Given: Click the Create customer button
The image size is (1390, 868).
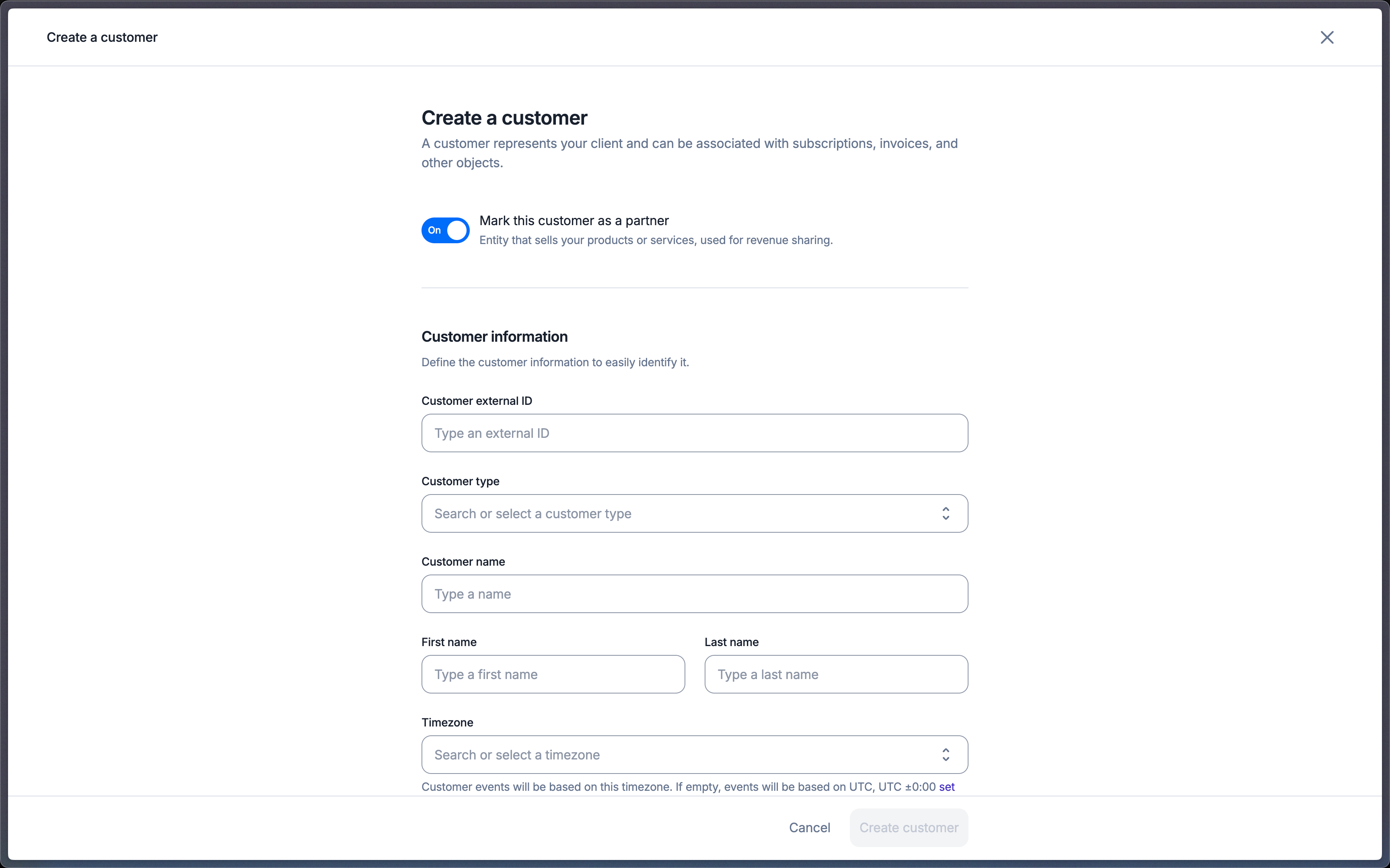Looking at the screenshot, I should pyautogui.click(x=909, y=827).
